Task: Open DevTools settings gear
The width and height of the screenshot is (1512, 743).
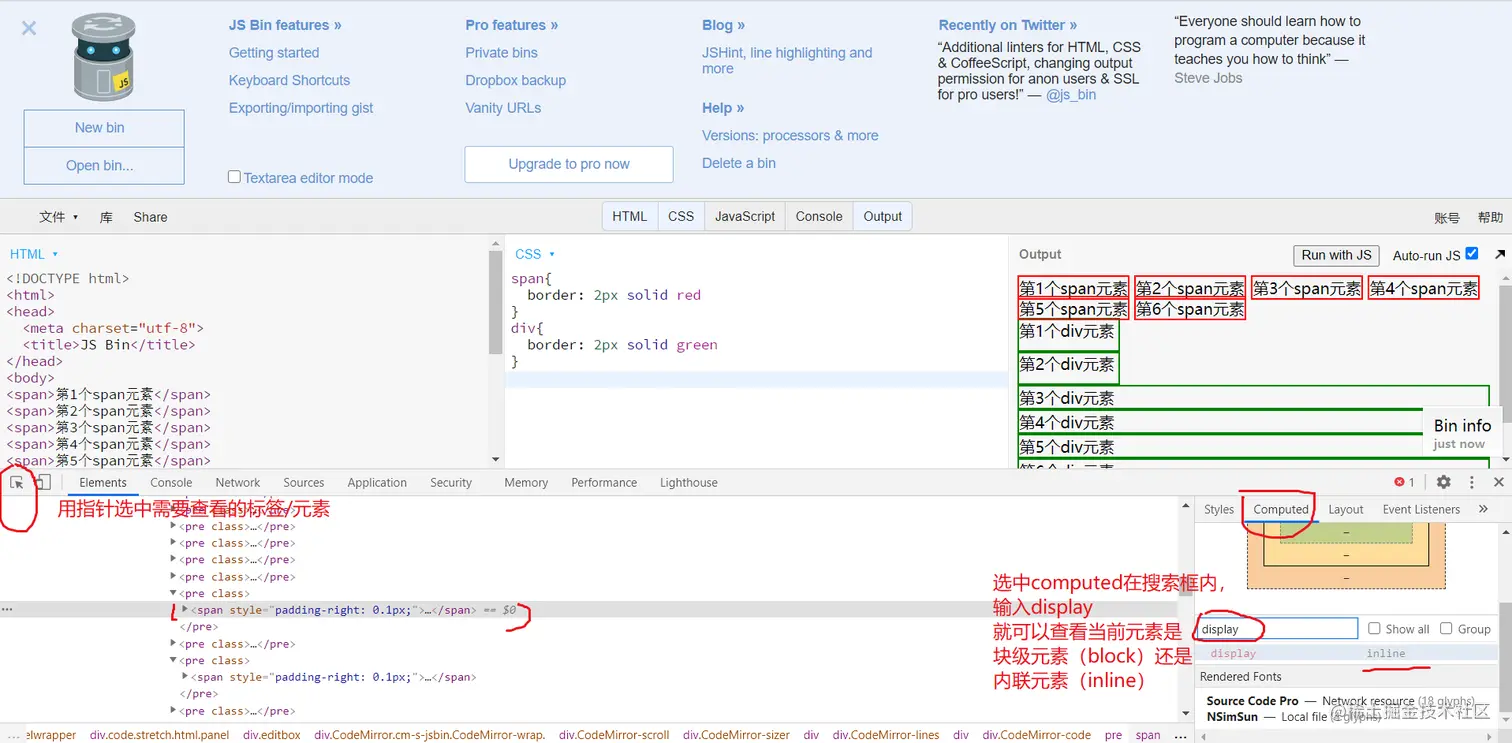Action: tap(1443, 482)
